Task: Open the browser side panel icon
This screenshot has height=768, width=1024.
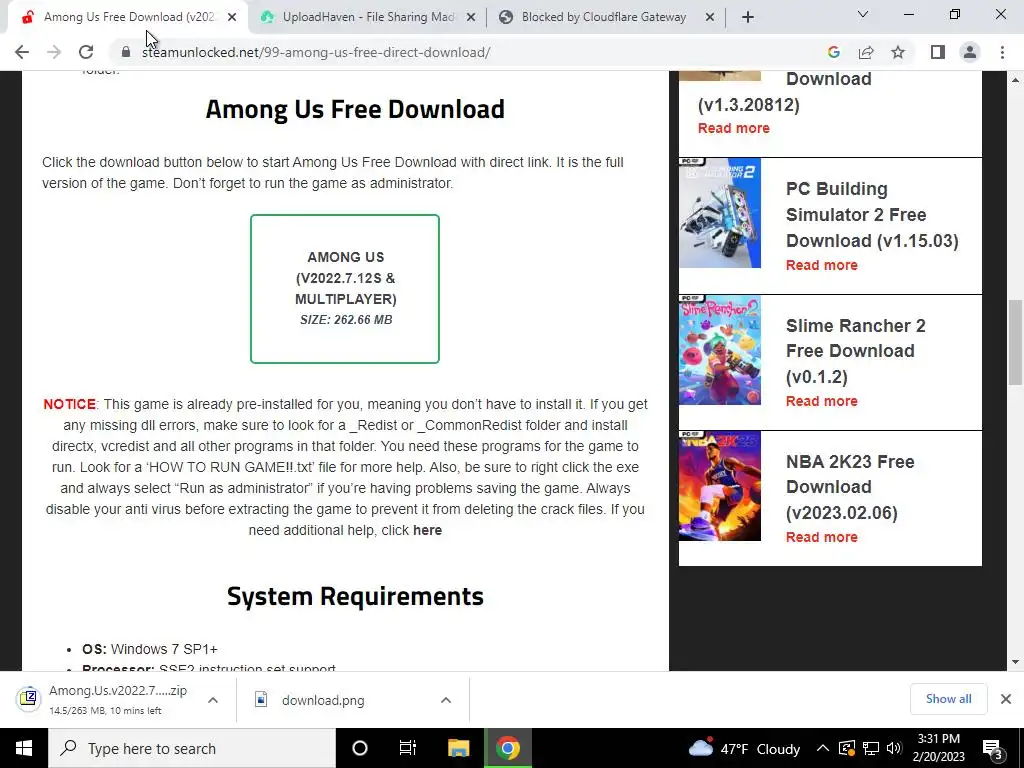Action: [938, 52]
